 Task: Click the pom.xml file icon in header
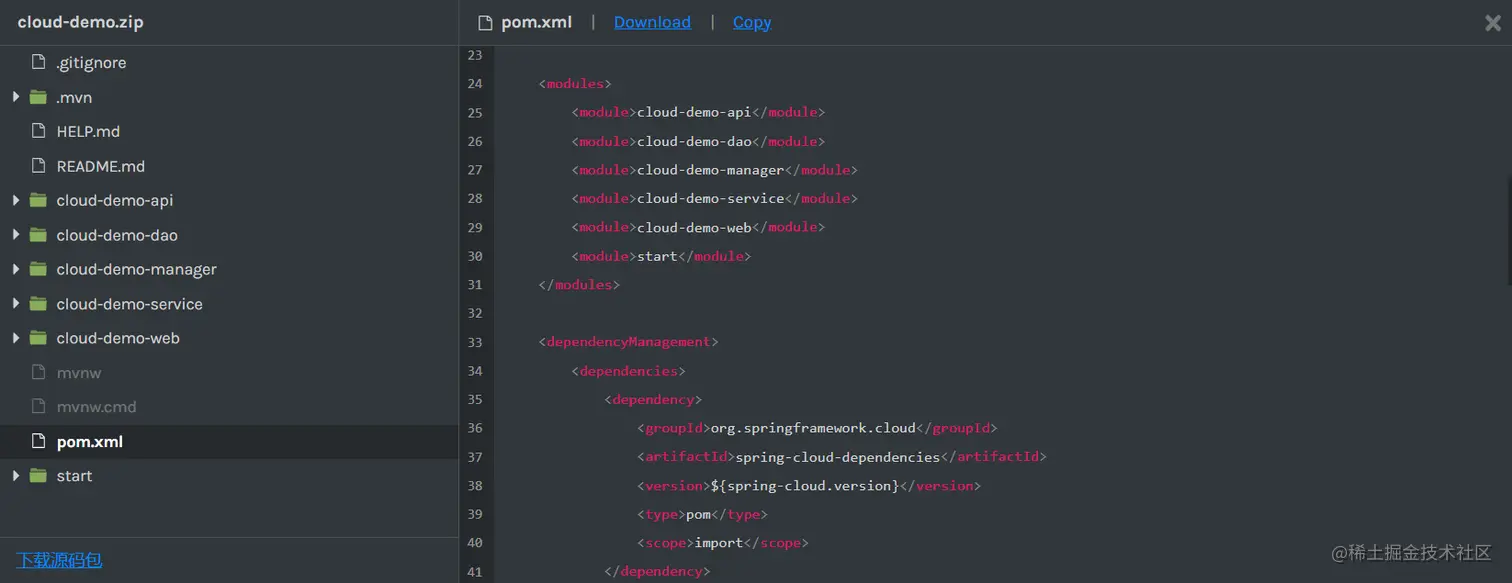point(486,23)
